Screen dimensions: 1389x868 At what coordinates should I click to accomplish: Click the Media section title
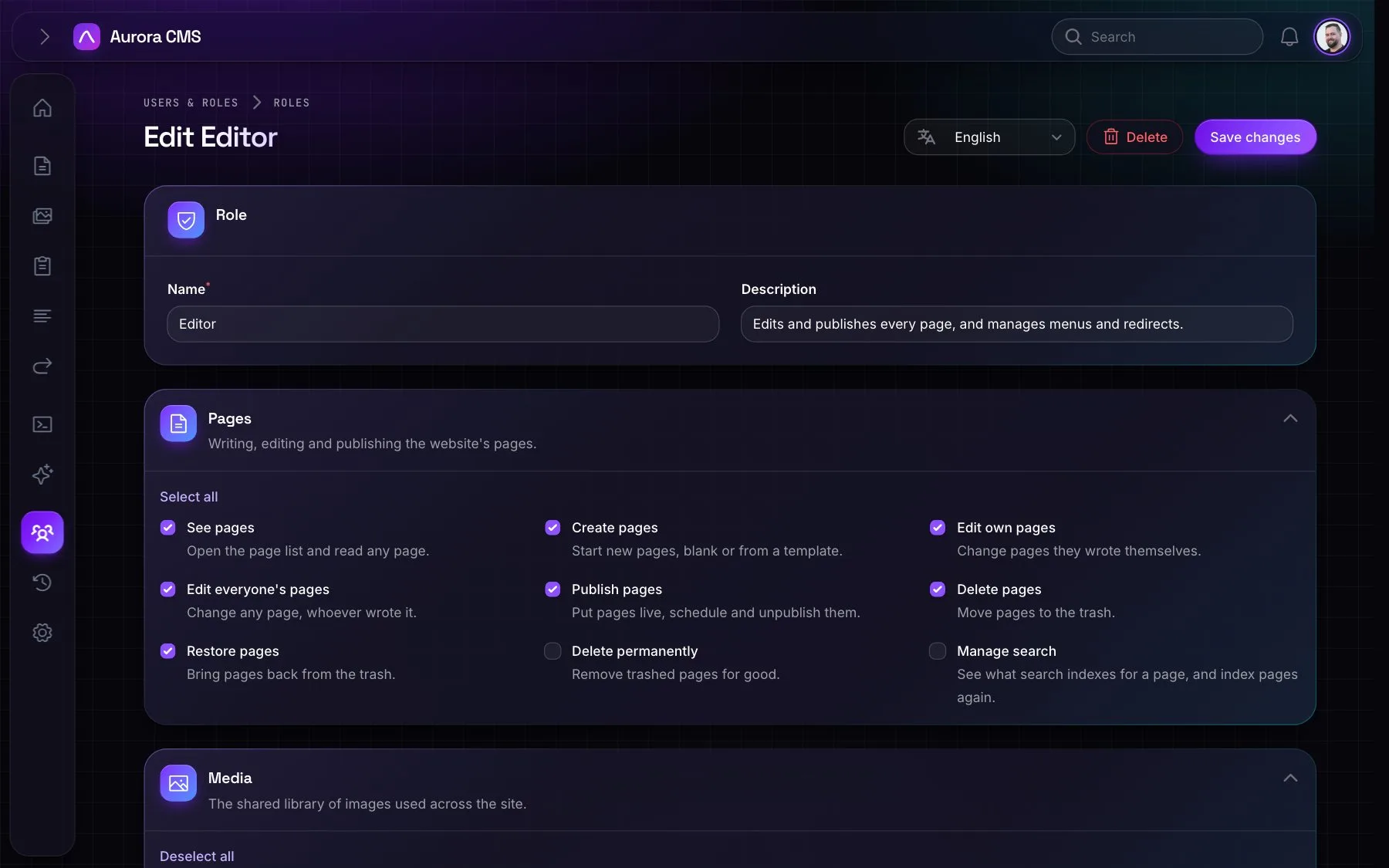click(230, 778)
